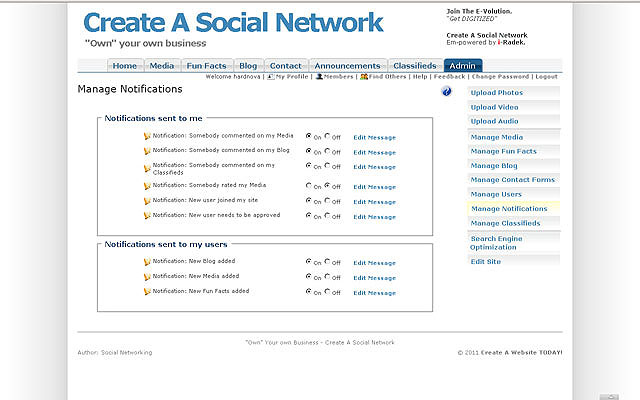Click the Find Others people icon
Image resolution: width=640 pixels, height=400 pixels.
(364, 76)
